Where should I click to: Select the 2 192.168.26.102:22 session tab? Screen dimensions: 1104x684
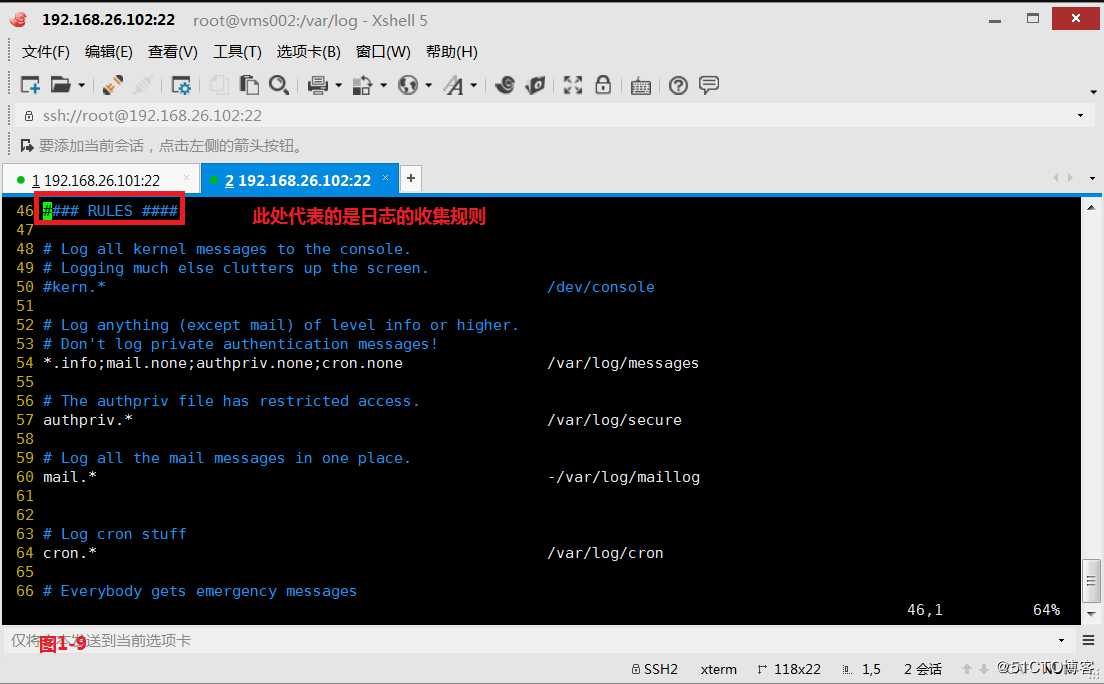[298, 180]
